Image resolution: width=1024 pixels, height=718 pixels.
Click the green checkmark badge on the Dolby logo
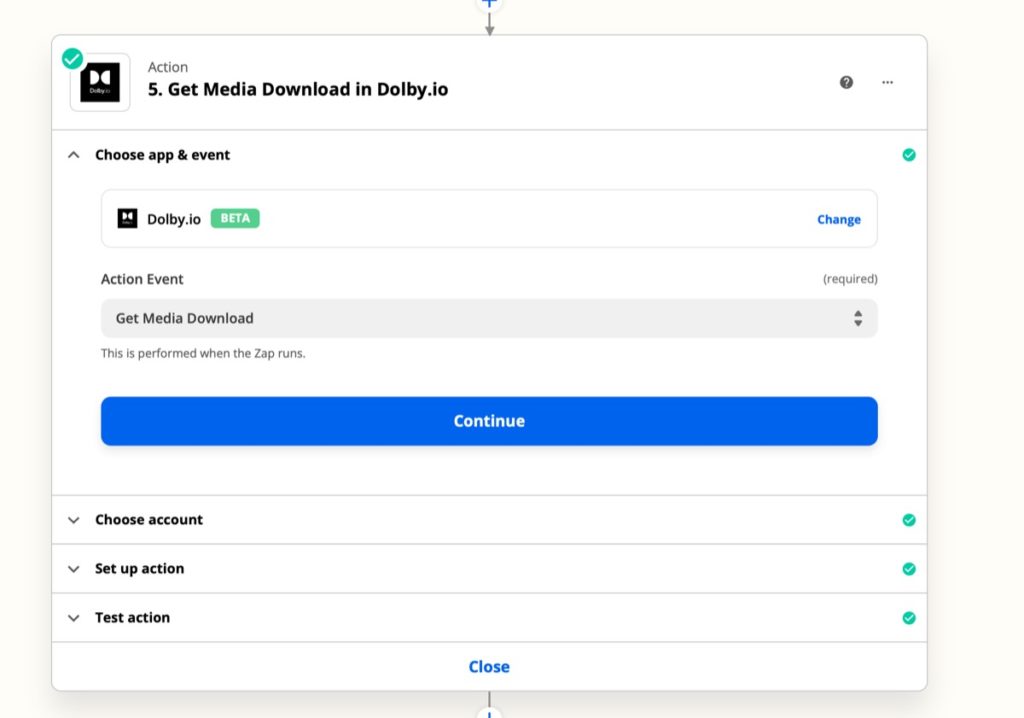coord(72,59)
